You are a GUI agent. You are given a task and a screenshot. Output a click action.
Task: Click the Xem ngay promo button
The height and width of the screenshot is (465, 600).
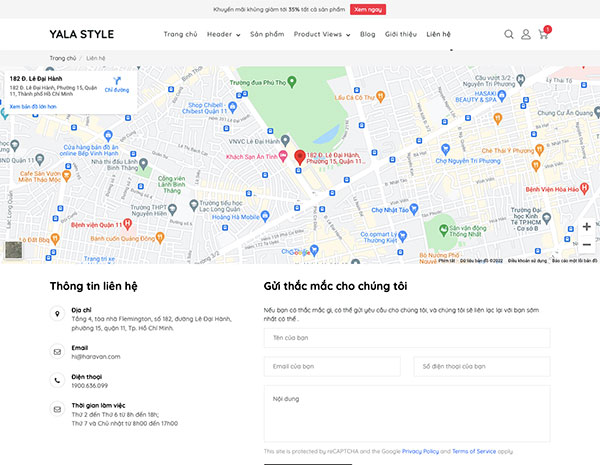368,10
